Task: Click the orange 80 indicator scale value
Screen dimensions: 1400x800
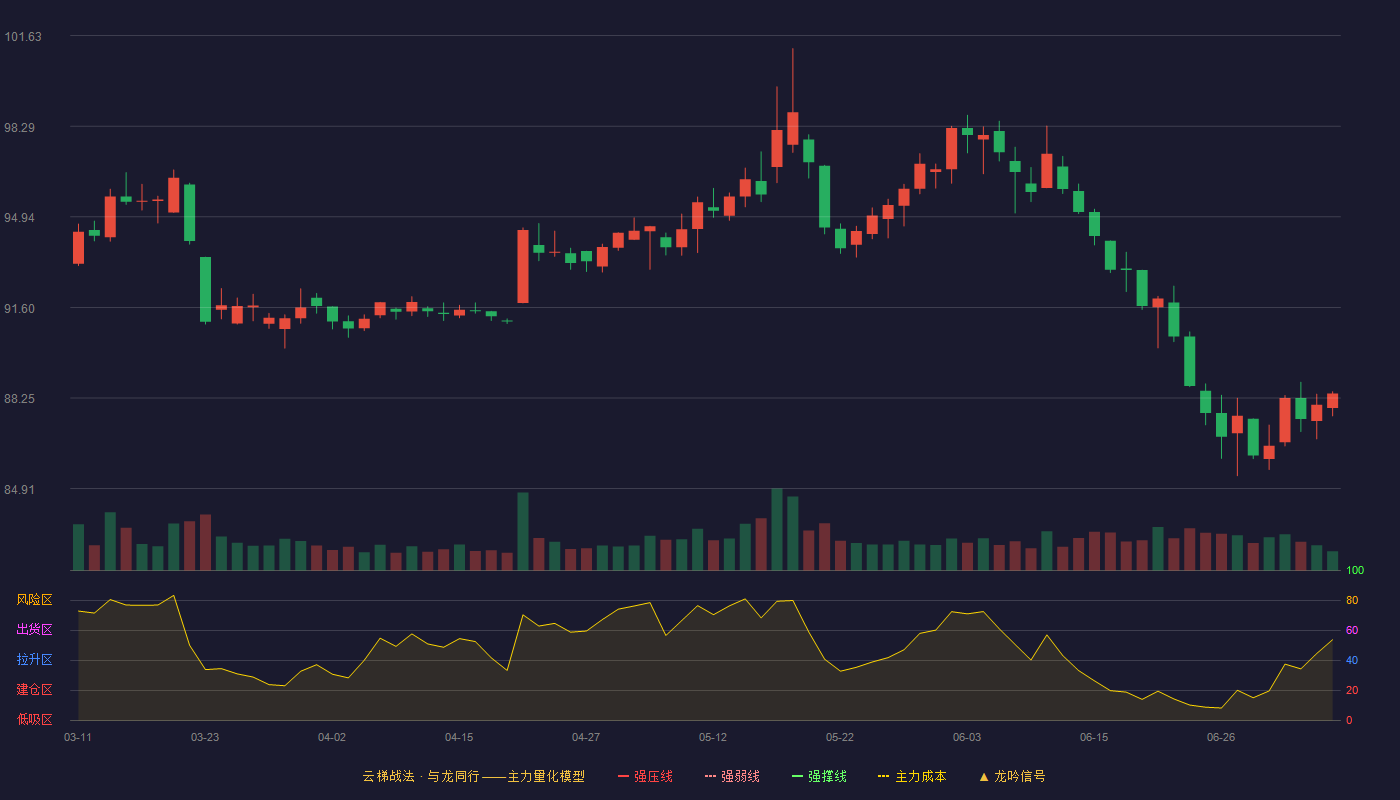Action: [x=1352, y=600]
